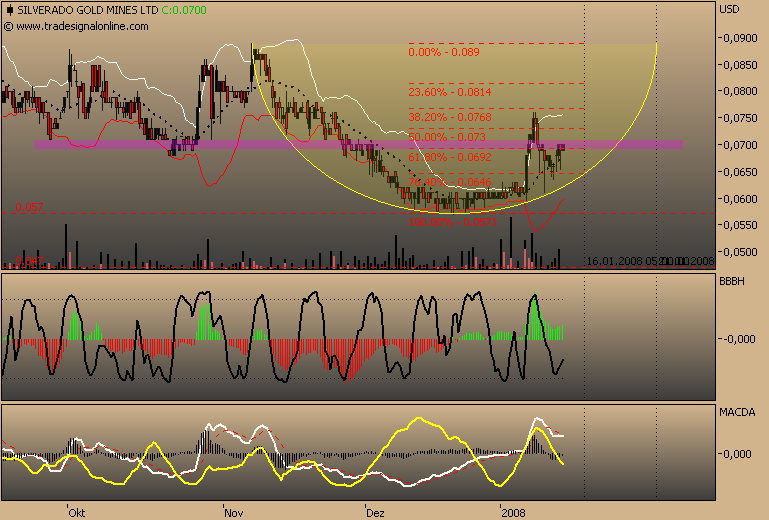The image size is (769, 520).
Task: Click the 38.20% - 0.0768 Fibonacci label
Action: (450, 117)
